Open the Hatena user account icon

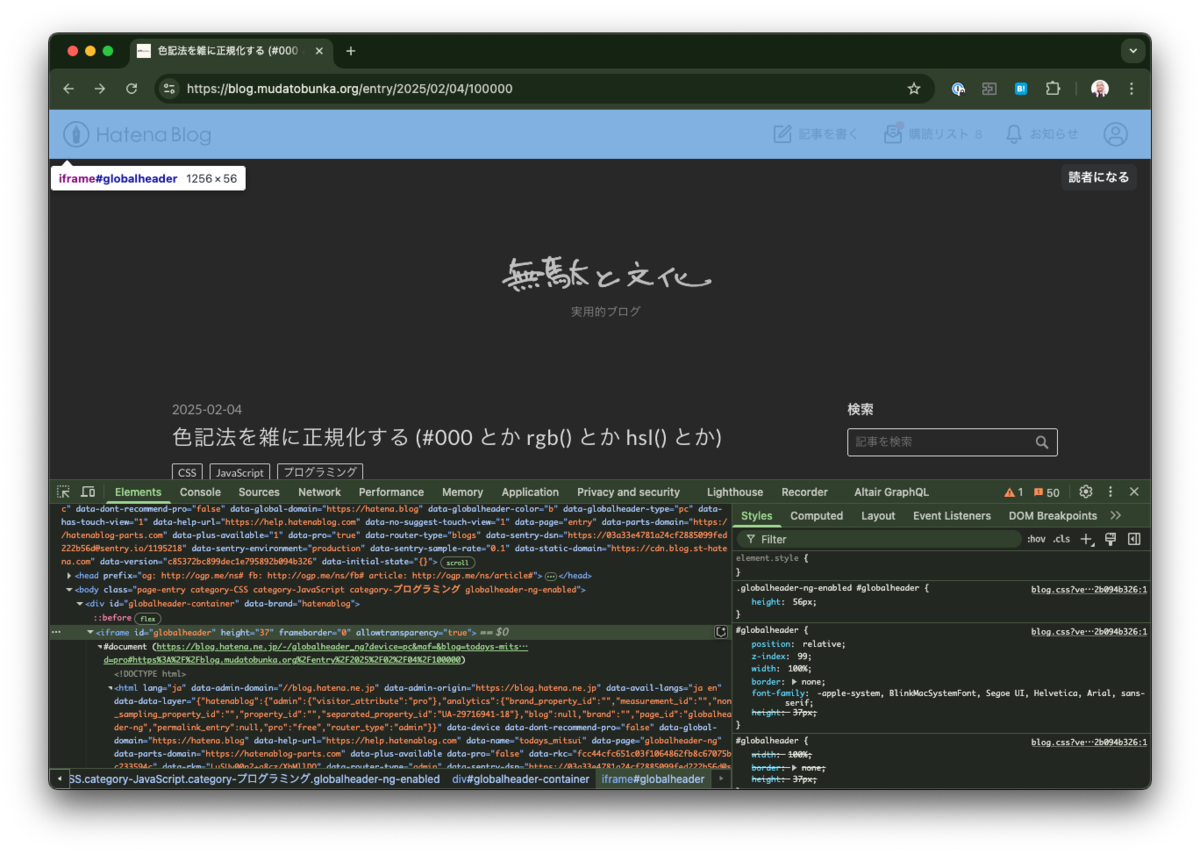click(1115, 134)
